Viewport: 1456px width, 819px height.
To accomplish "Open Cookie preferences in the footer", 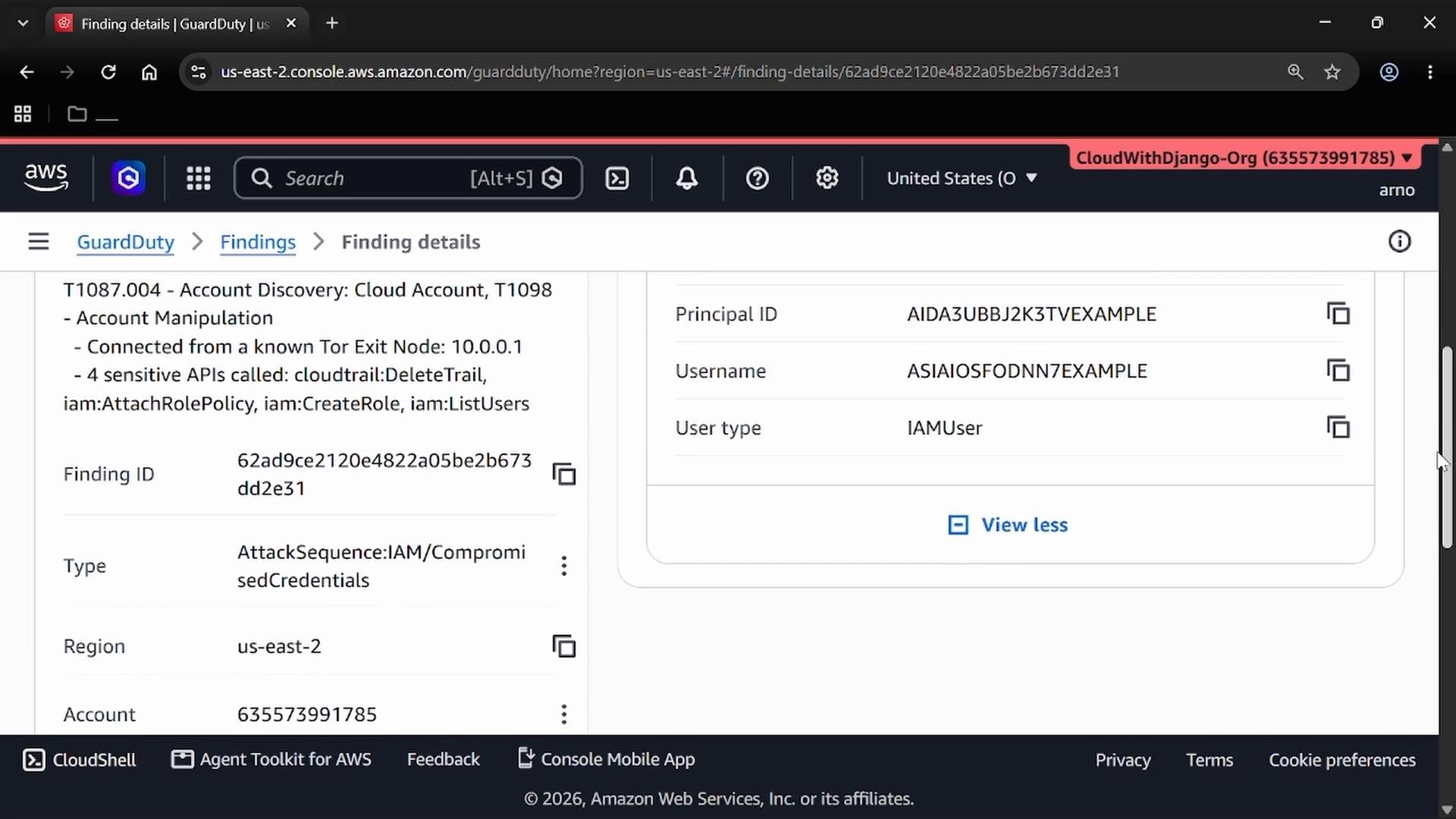I will coord(1342,760).
